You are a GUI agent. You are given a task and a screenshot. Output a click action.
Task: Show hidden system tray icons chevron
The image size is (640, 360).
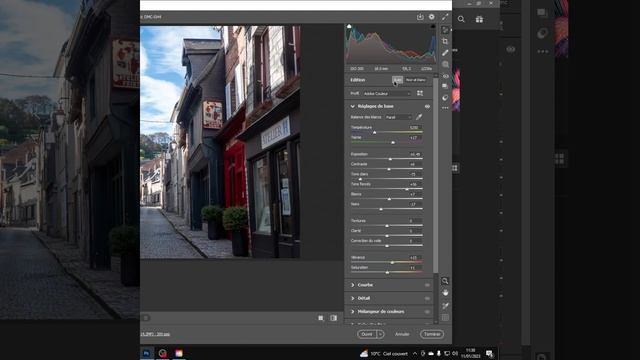pos(415,353)
